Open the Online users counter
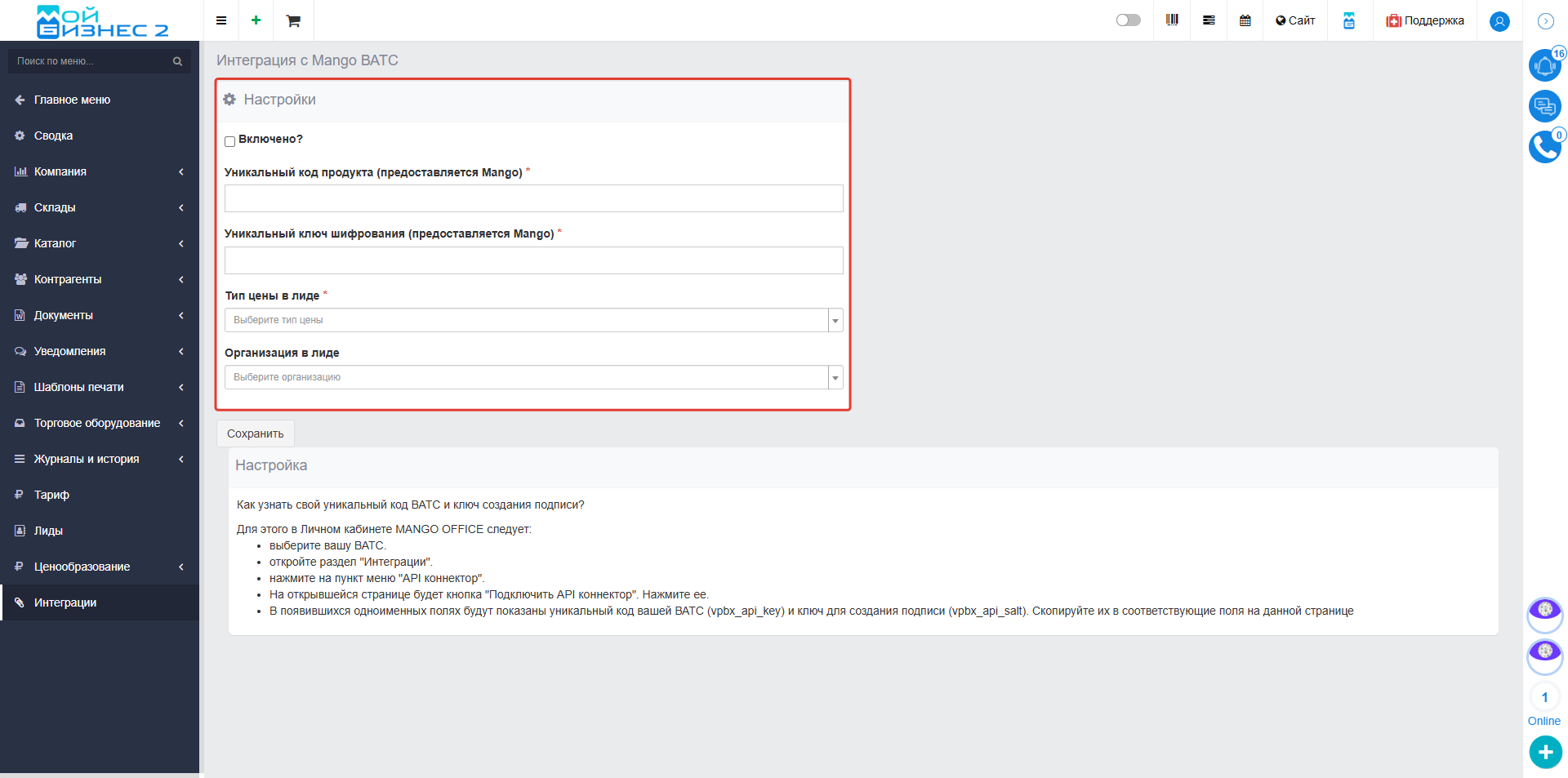The width and height of the screenshot is (1568, 778). click(x=1544, y=706)
